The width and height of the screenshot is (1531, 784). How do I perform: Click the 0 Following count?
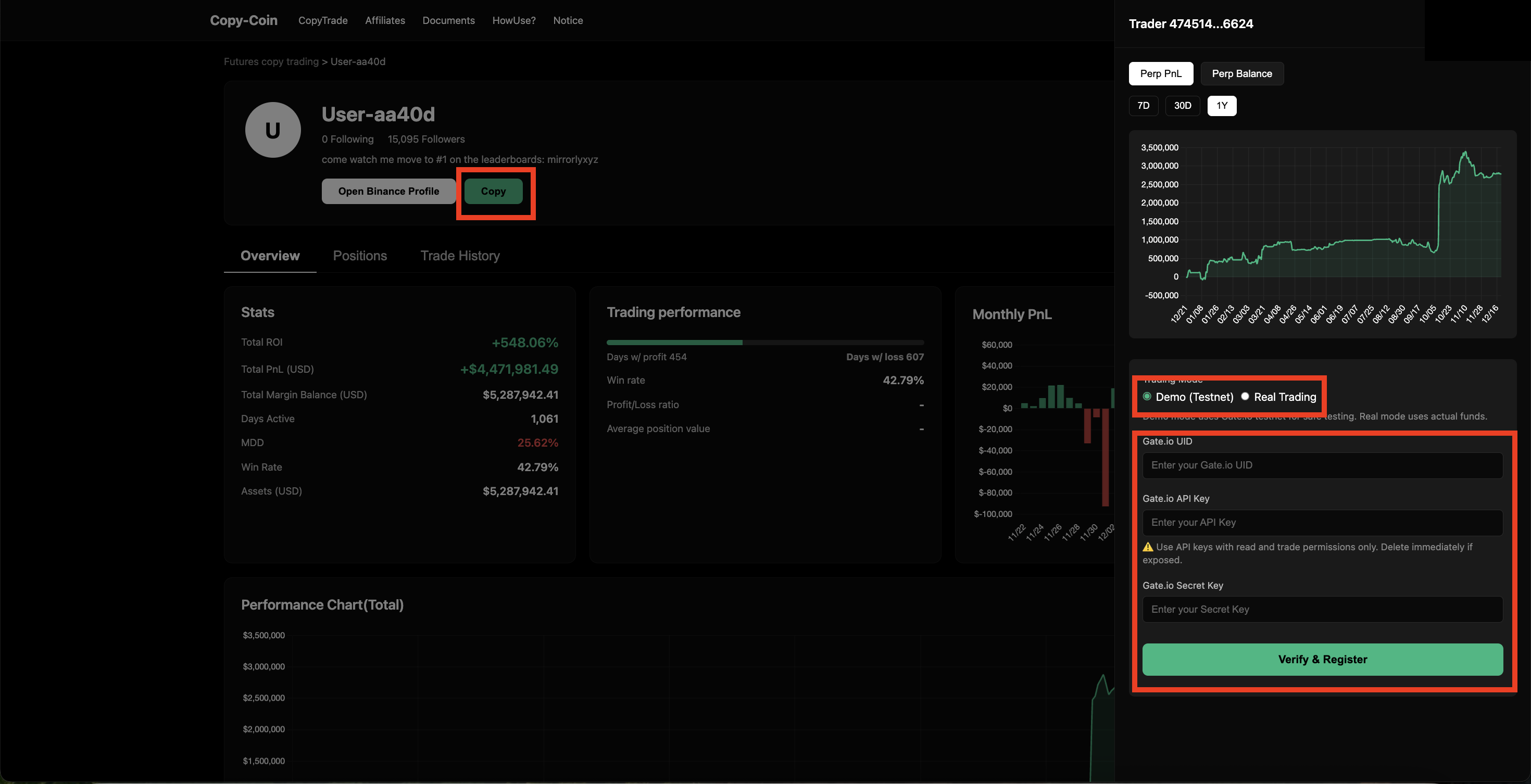(348, 140)
